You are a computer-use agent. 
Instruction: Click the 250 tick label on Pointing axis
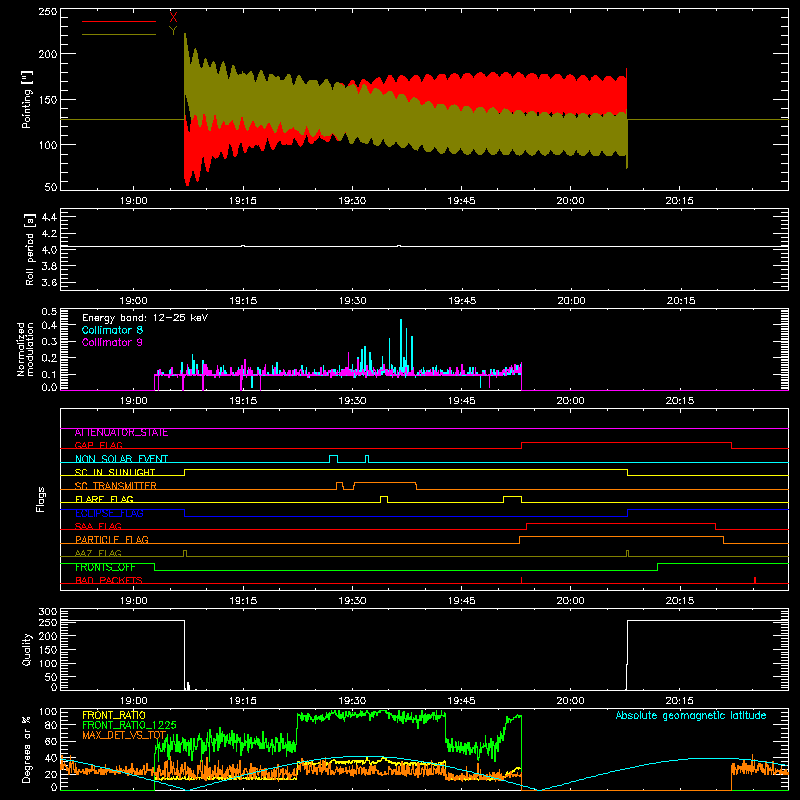(x=47, y=11)
